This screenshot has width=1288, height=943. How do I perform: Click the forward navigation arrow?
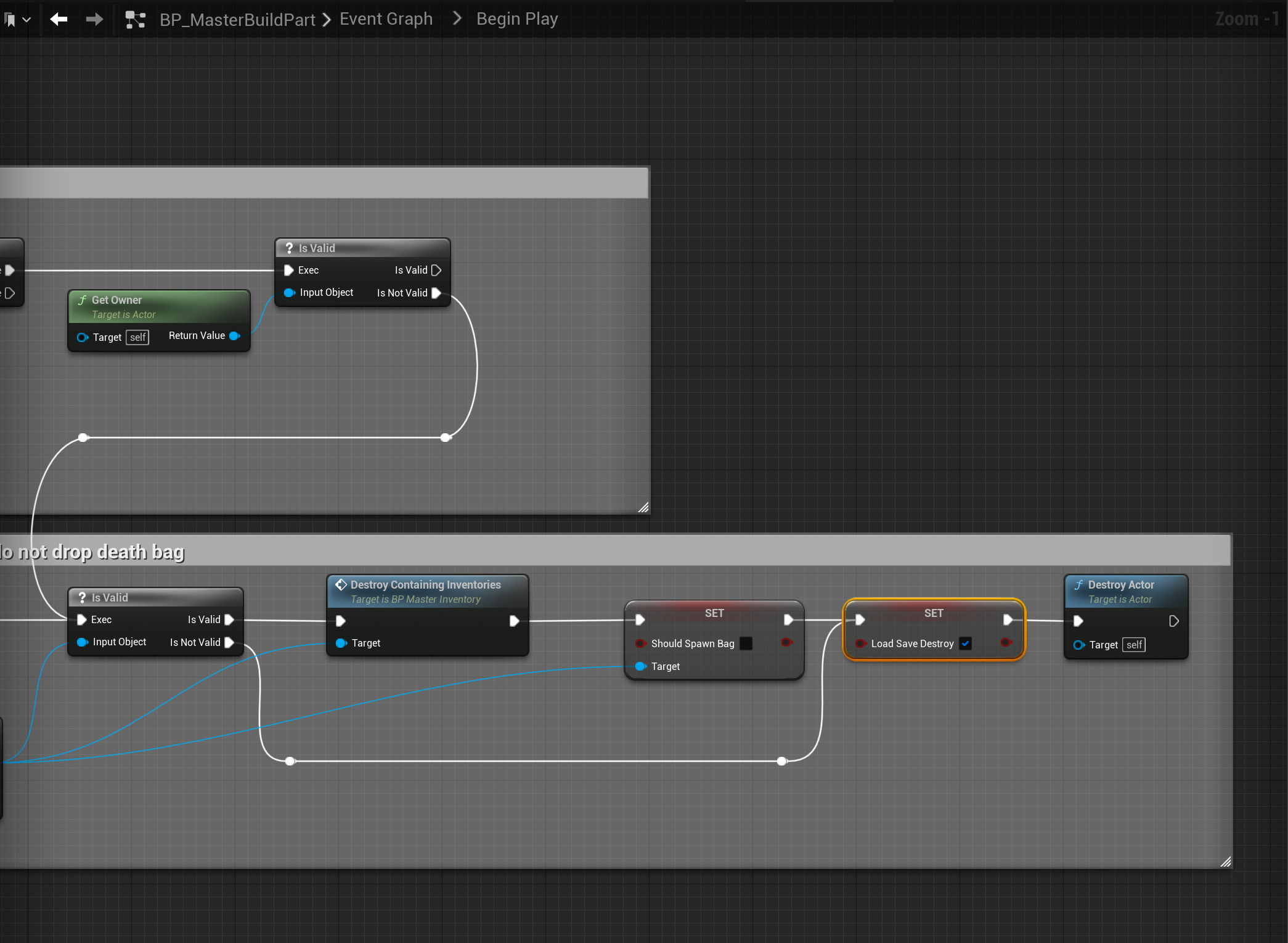pos(94,20)
